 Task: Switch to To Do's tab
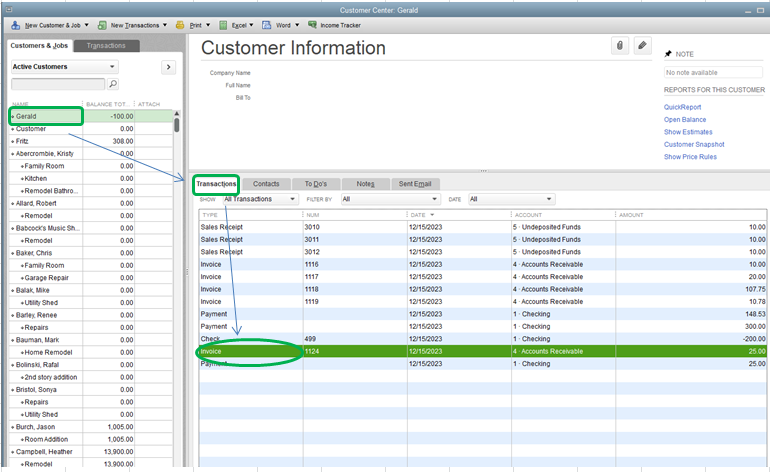316,184
